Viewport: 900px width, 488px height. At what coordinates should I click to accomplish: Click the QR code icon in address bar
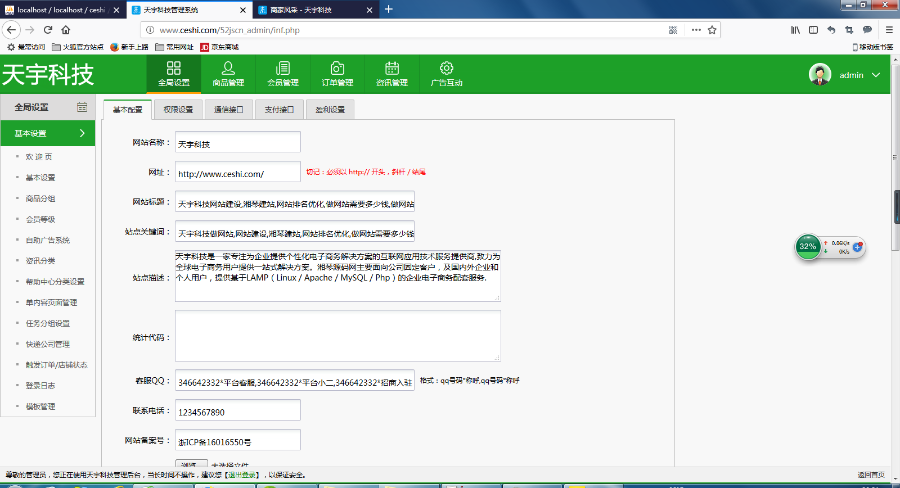pos(673,30)
